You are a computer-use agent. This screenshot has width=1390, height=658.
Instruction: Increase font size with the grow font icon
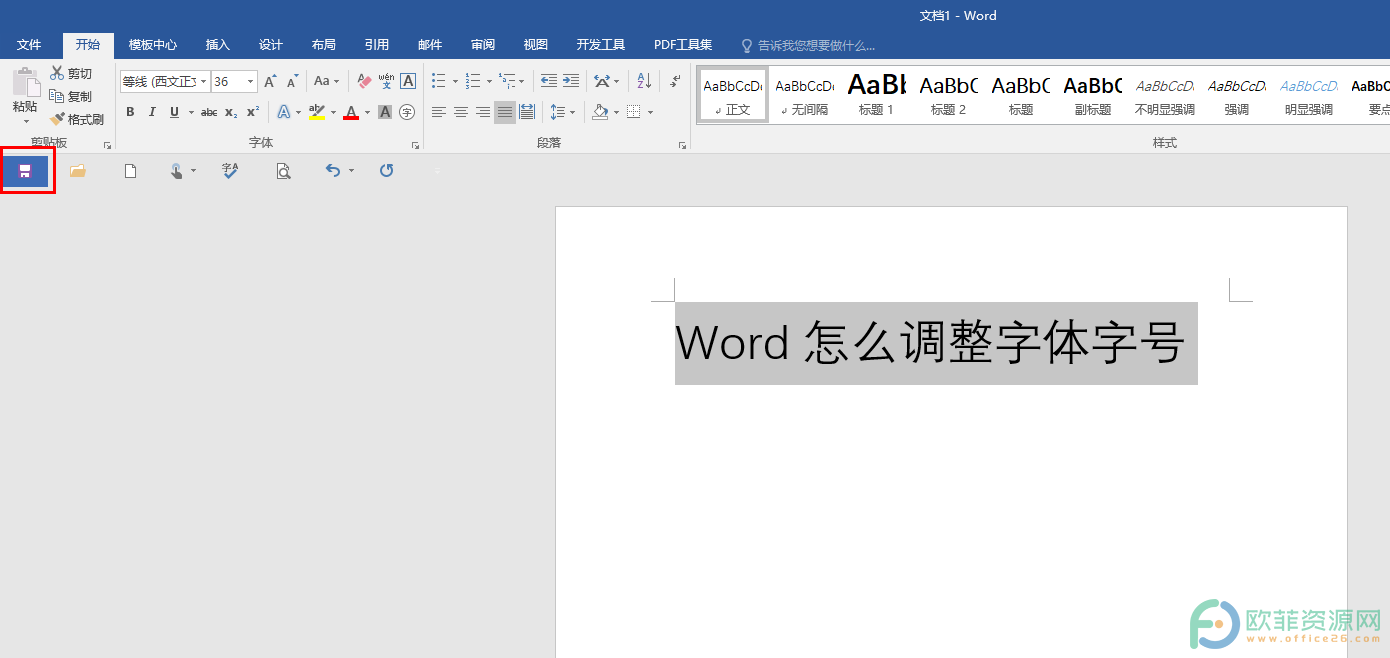pos(270,81)
